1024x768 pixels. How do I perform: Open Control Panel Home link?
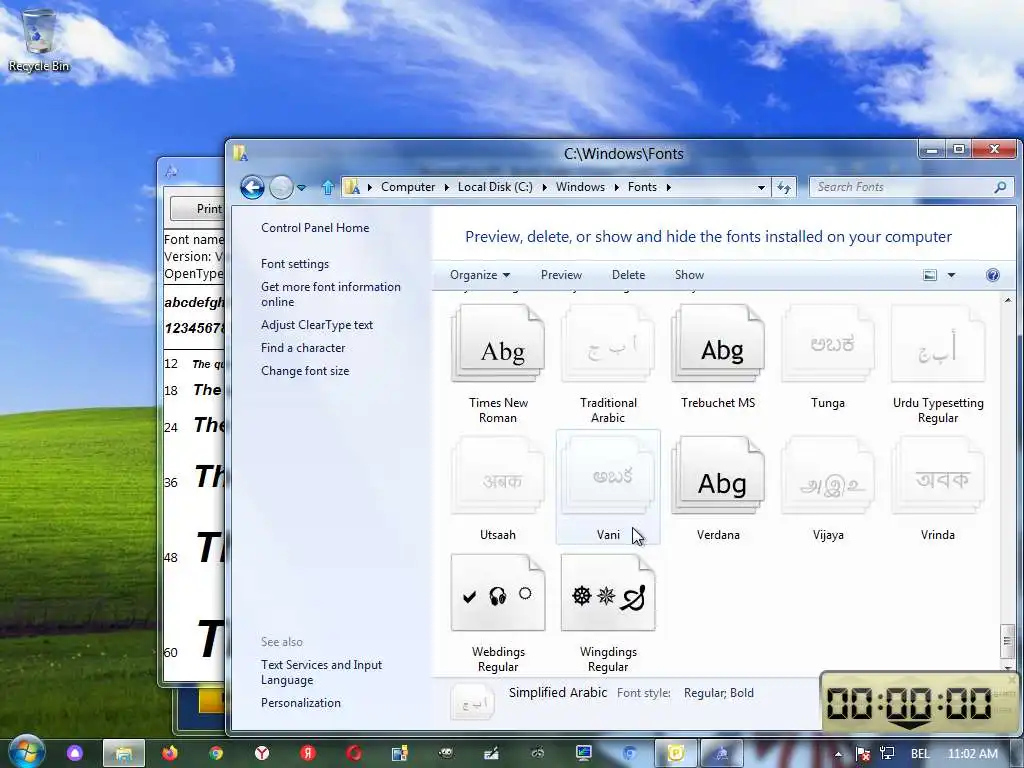point(315,228)
